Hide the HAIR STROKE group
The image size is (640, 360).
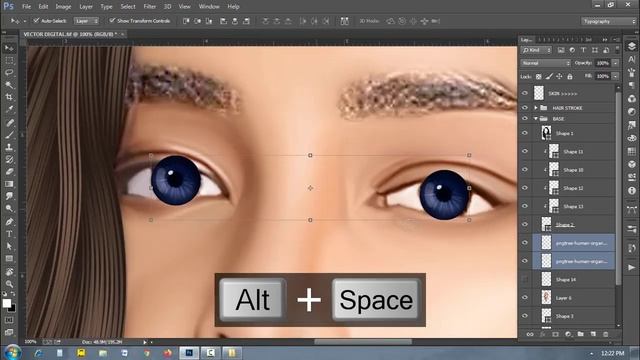coord(525,108)
